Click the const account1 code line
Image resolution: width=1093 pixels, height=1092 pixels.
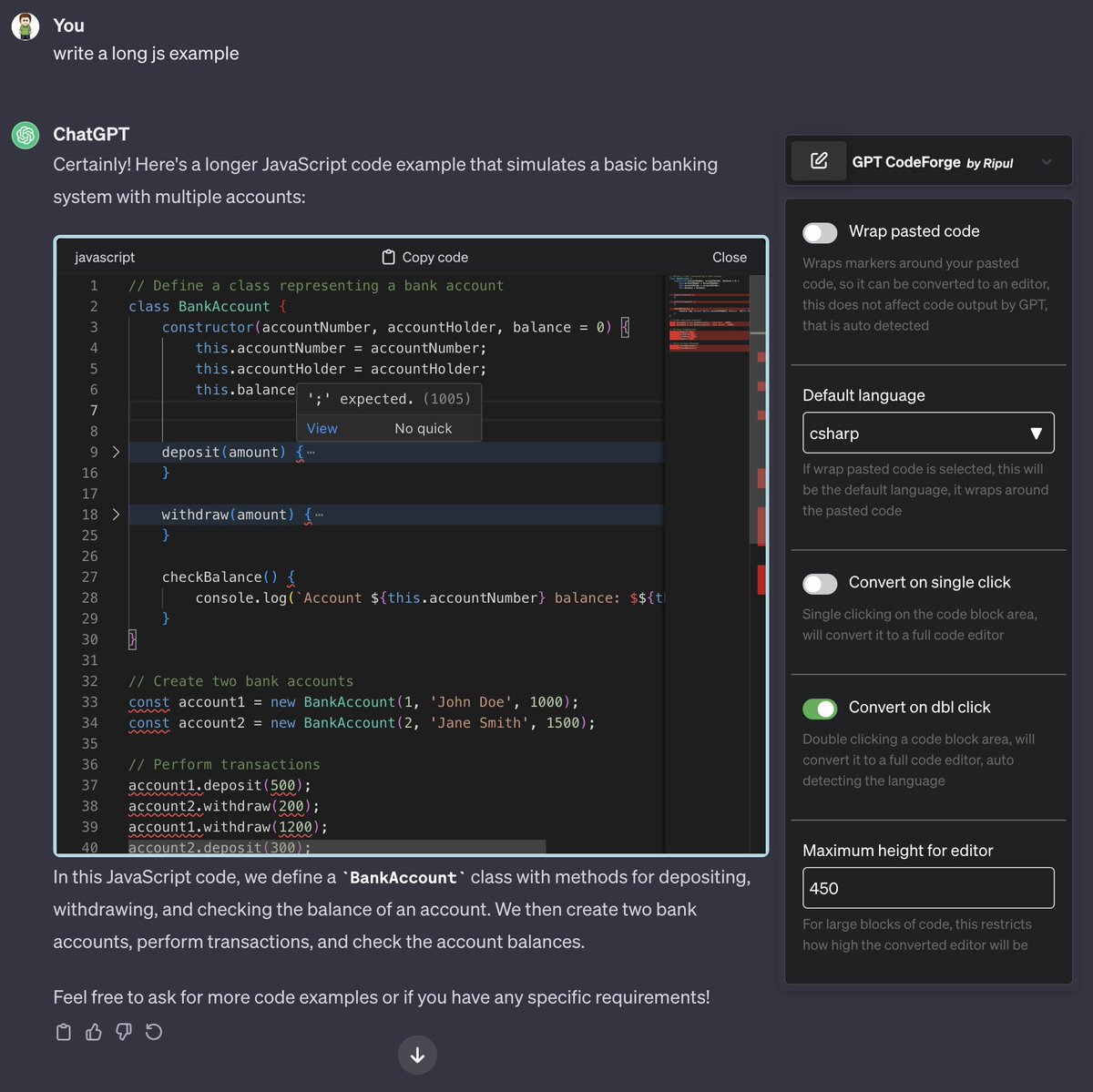pyautogui.click(x=353, y=702)
